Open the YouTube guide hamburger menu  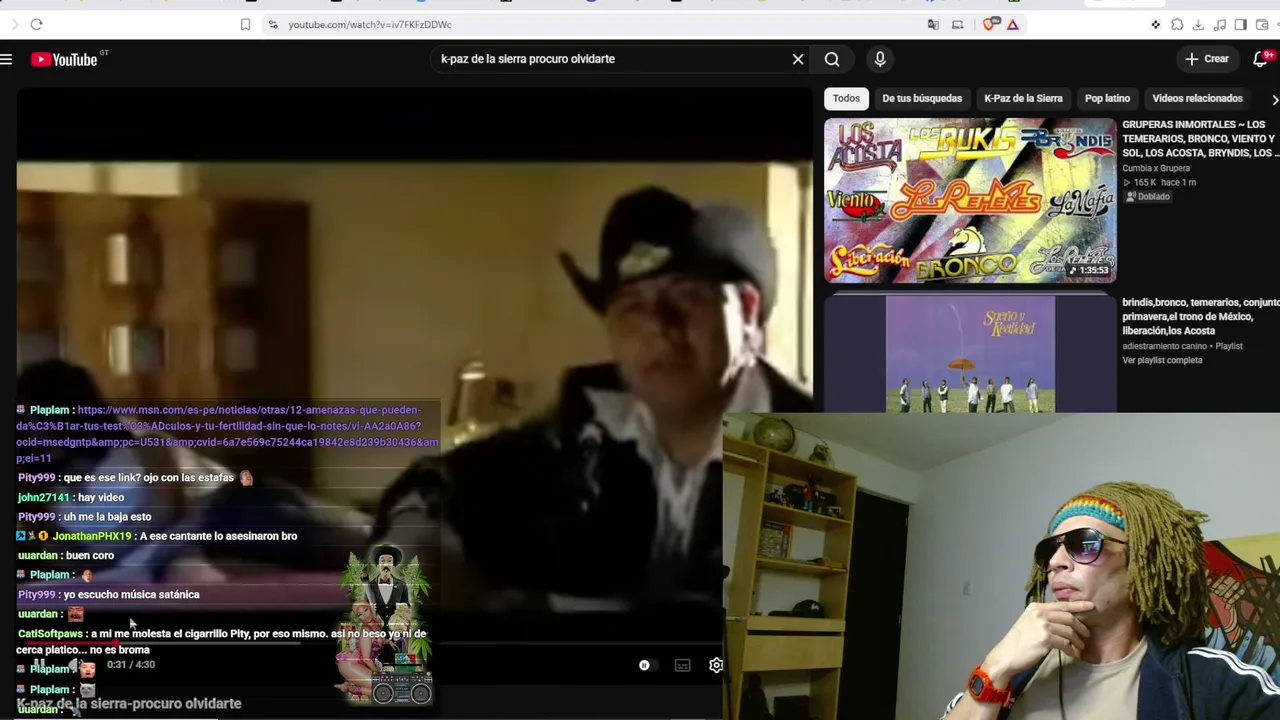[6, 59]
